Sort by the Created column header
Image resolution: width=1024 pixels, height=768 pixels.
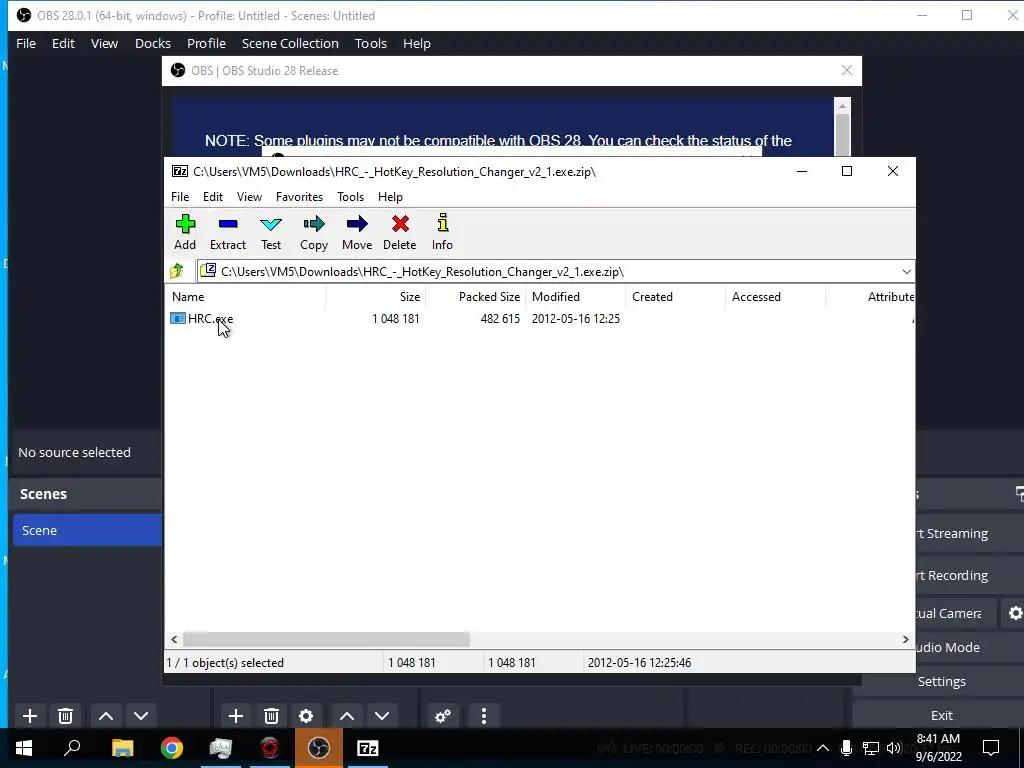[676, 296]
